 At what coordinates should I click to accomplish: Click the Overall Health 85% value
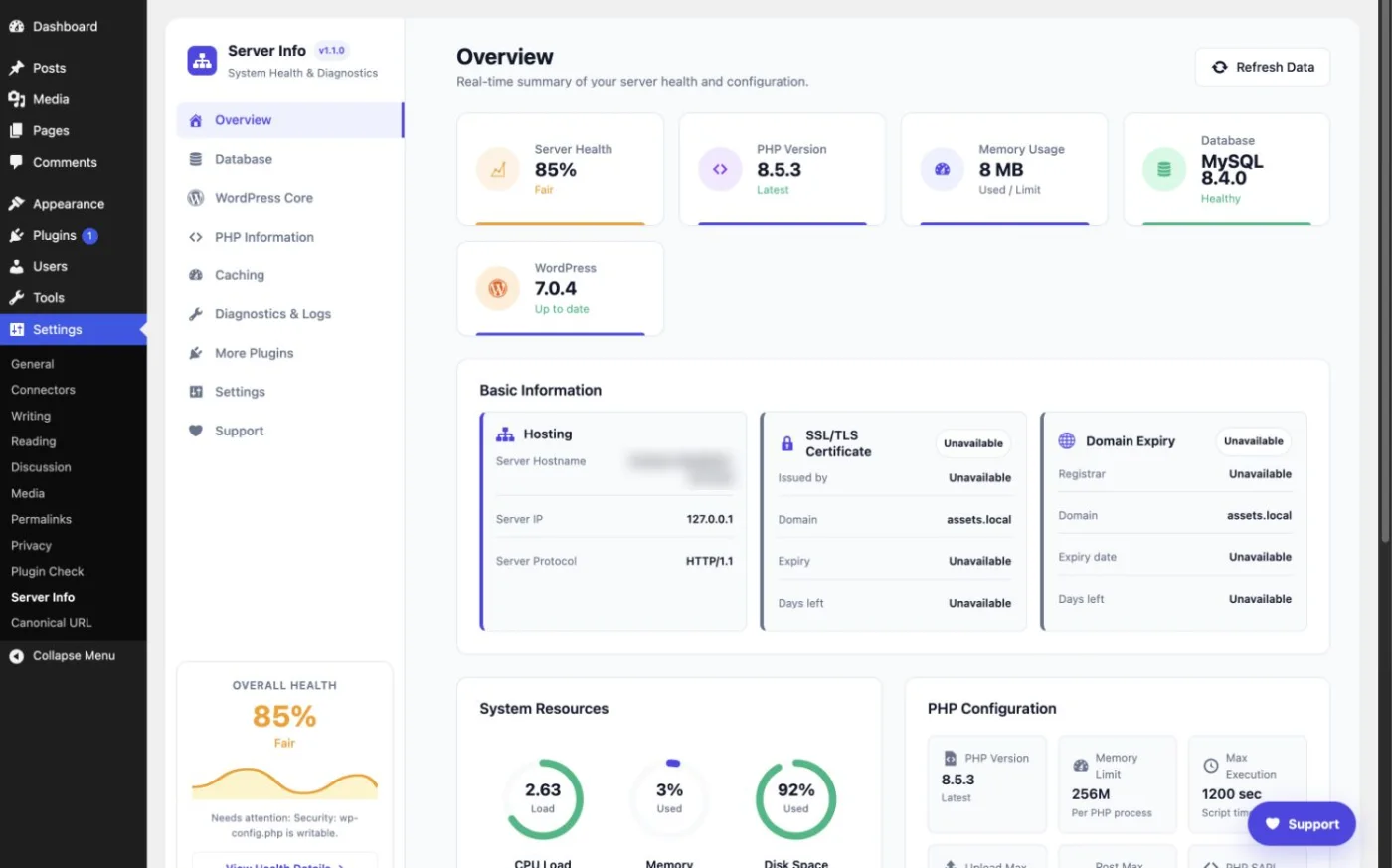tap(284, 716)
